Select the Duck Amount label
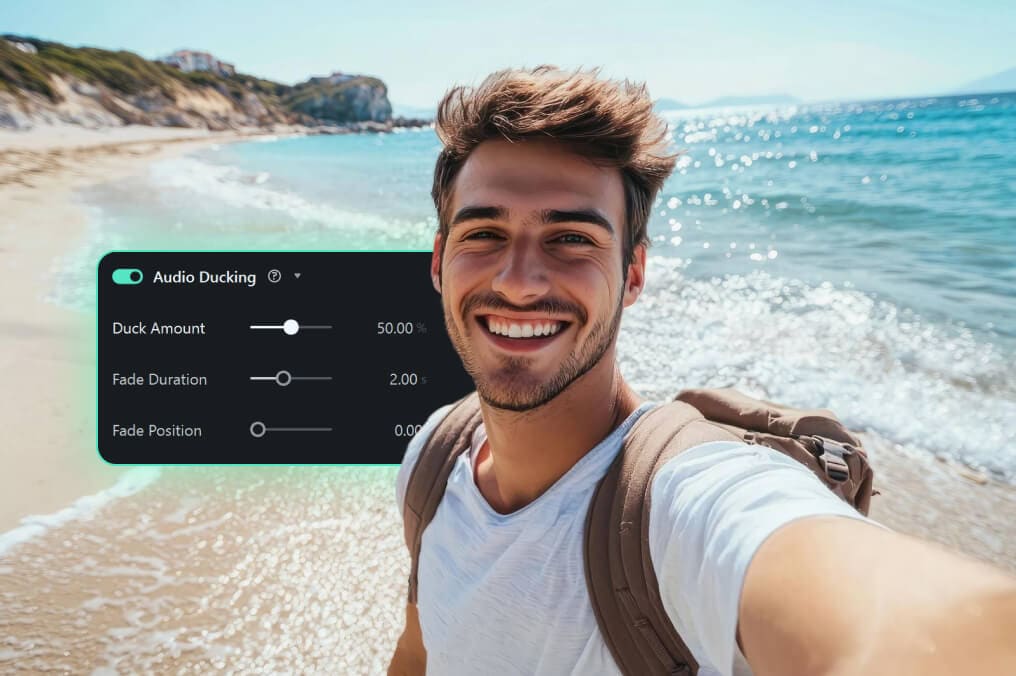 157,328
